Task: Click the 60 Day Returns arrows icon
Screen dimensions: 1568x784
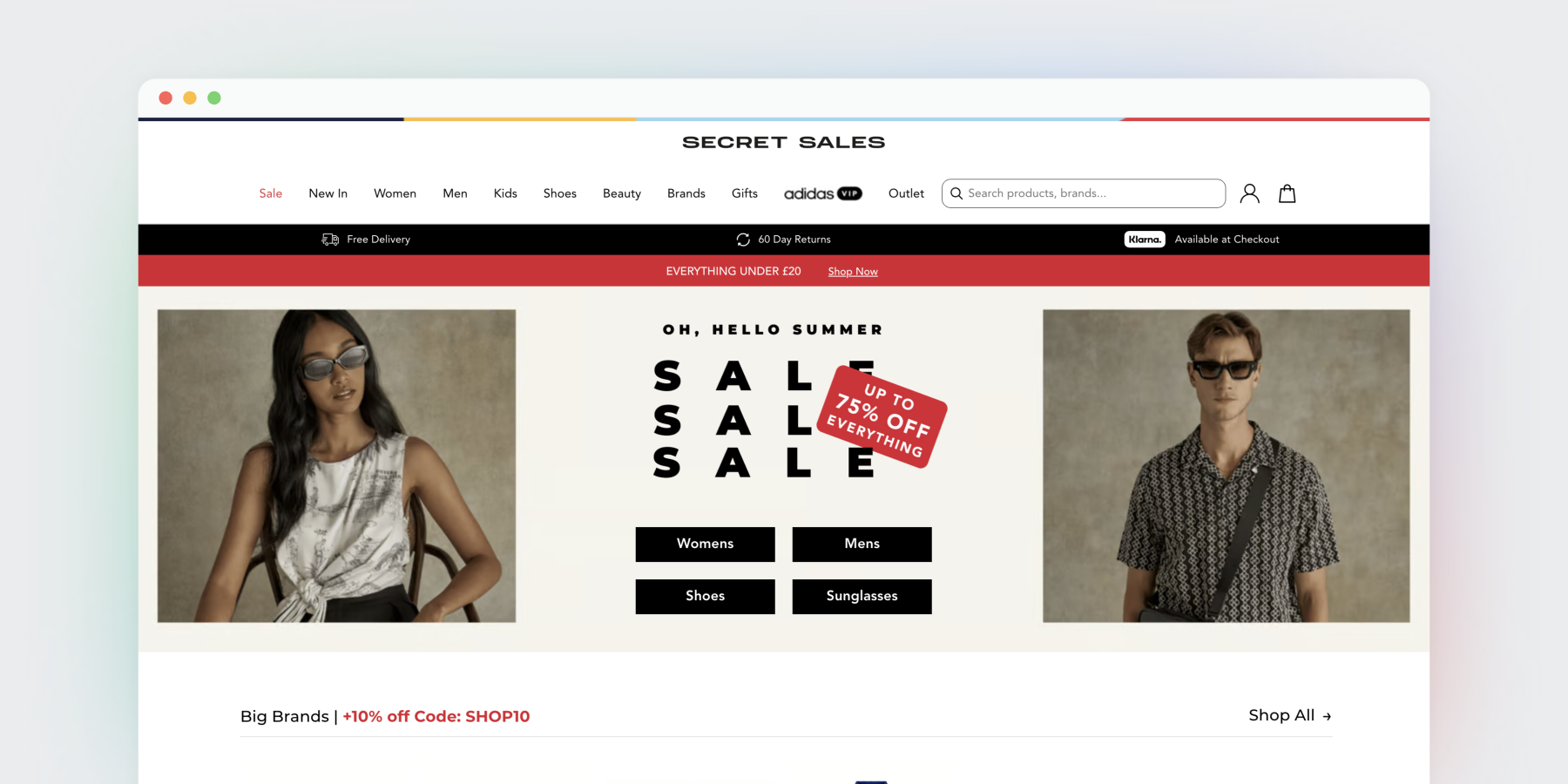Action: pyautogui.click(x=743, y=240)
